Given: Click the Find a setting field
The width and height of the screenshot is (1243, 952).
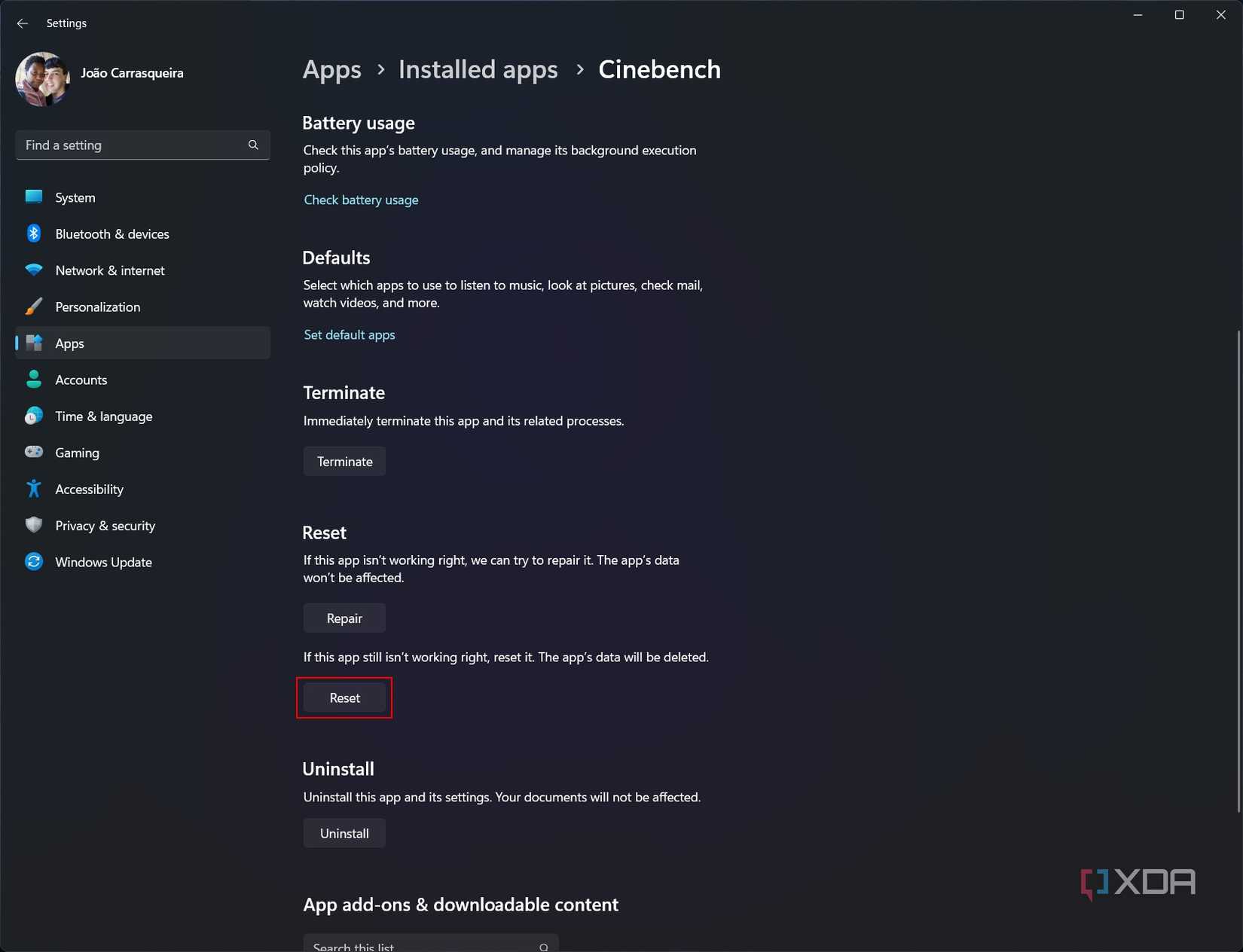Looking at the screenshot, I should click(x=132, y=145).
